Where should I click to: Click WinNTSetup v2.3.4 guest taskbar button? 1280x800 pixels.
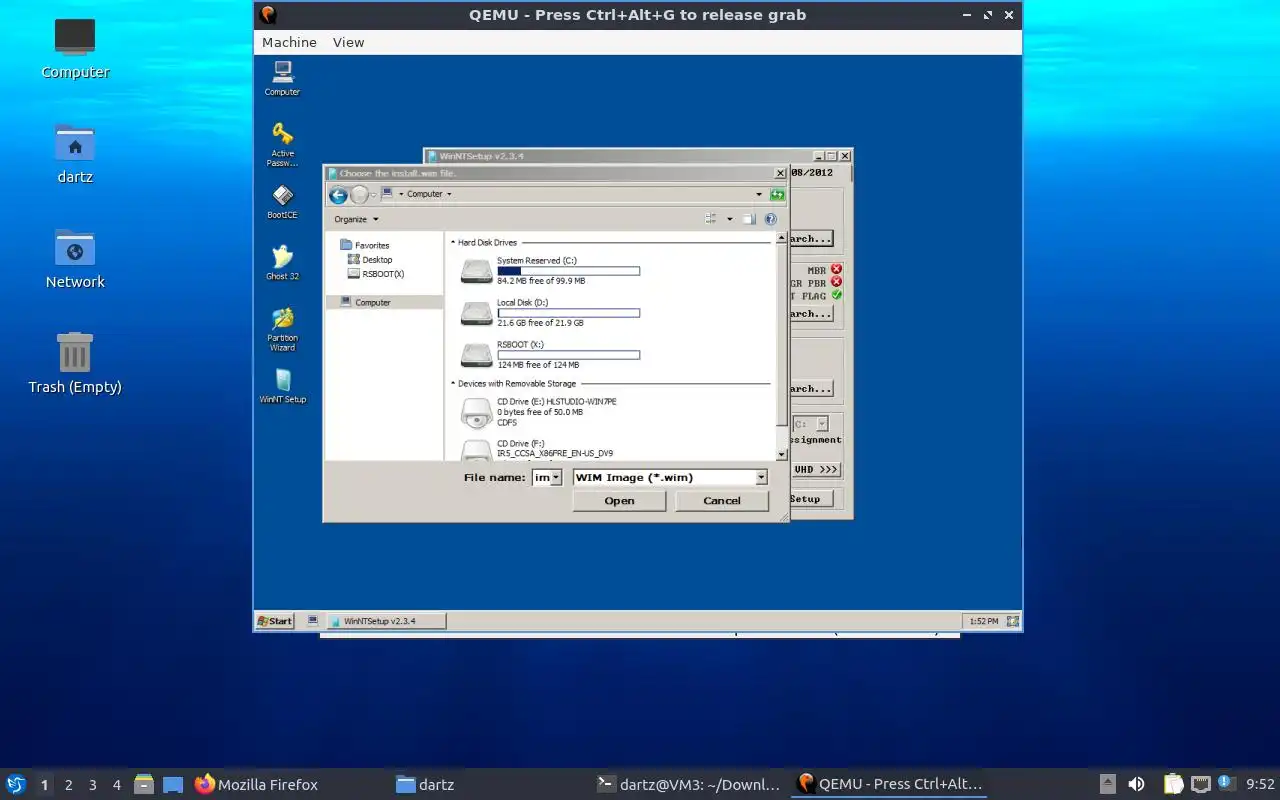point(385,621)
